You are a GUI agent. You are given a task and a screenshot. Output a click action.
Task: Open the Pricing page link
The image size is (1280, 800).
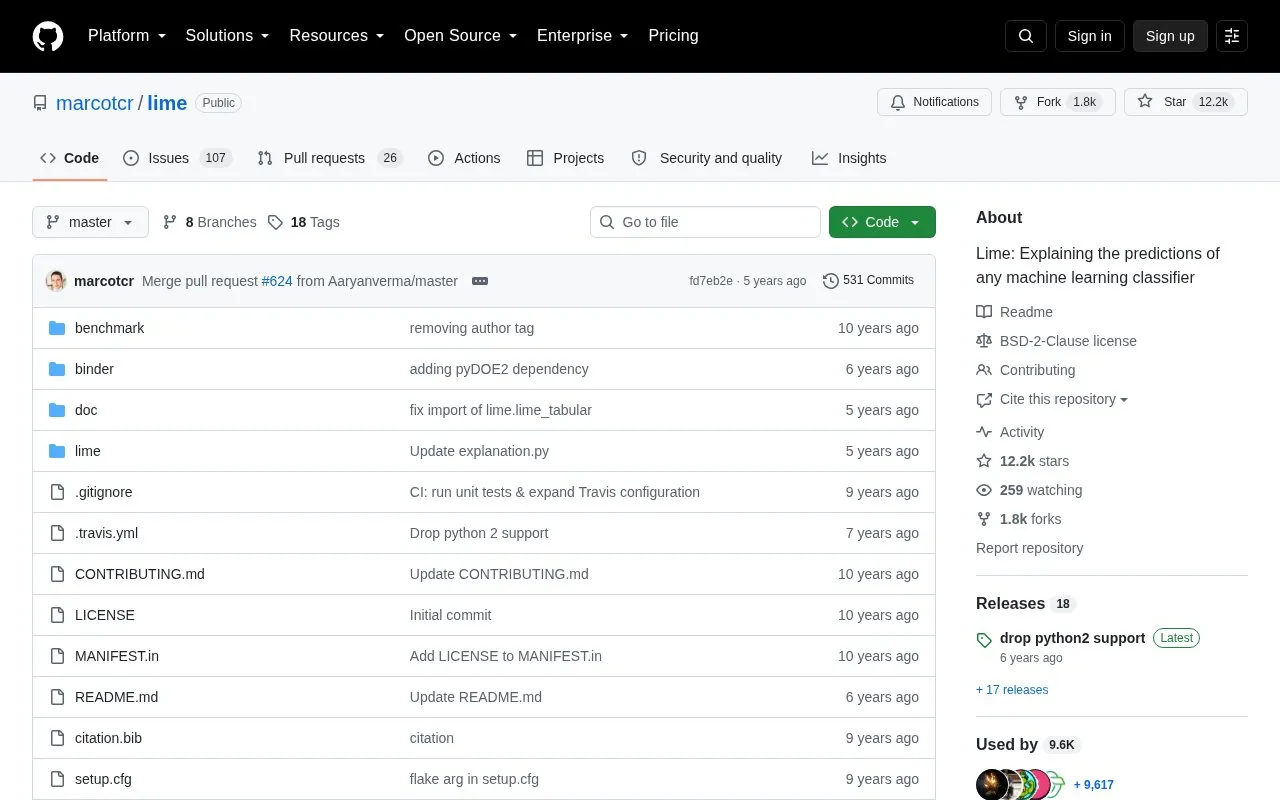tap(673, 36)
